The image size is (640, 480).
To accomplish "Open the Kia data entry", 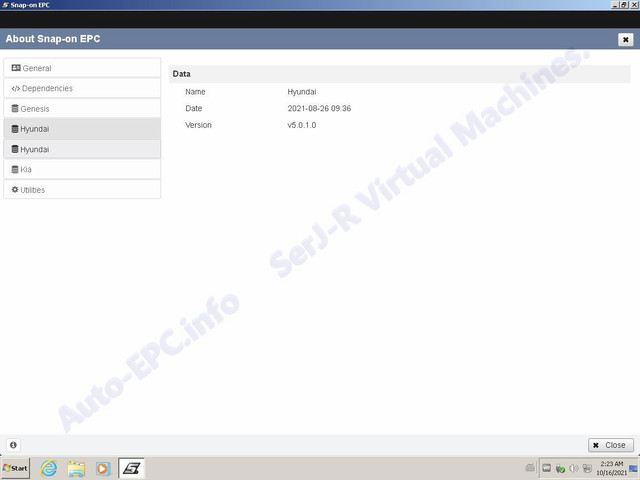I will (82, 169).
